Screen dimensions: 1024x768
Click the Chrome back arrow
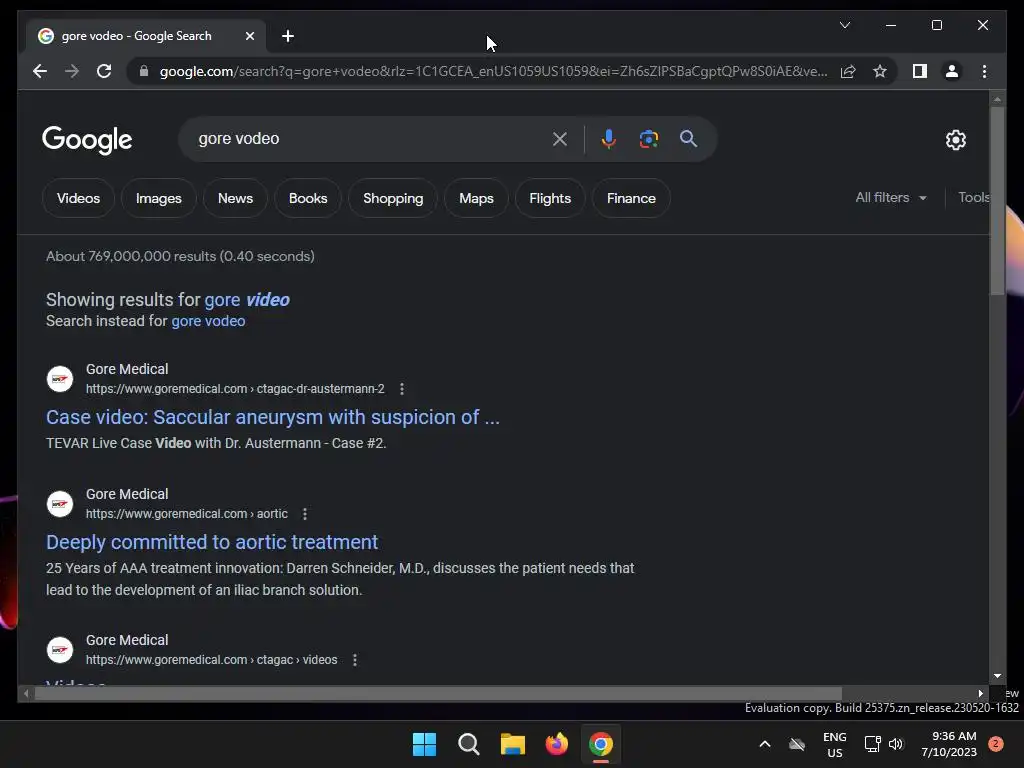point(40,71)
